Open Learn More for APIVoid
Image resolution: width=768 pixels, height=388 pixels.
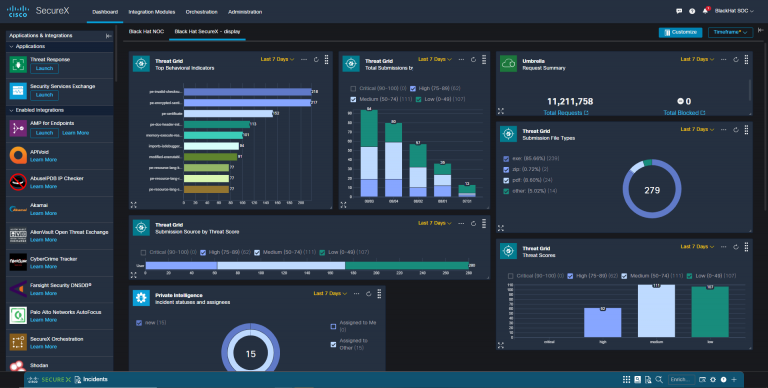[x=43, y=160]
